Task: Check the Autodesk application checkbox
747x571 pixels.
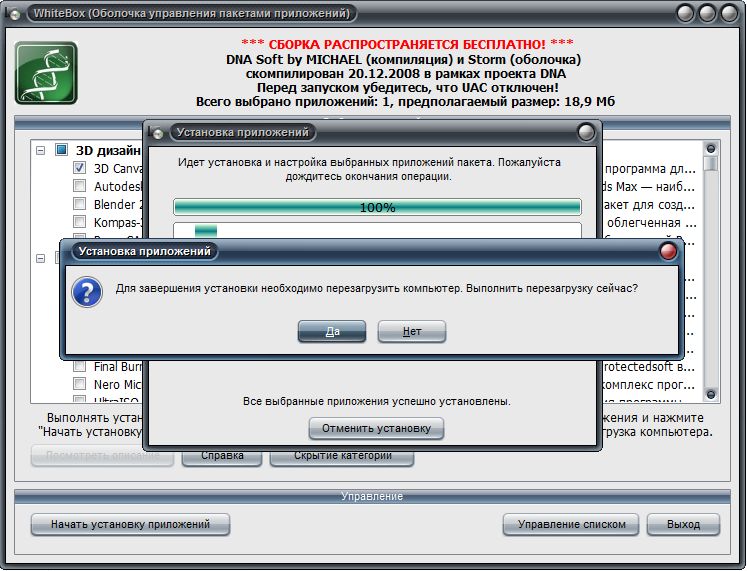Action: pyautogui.click(x=80, y=186)
